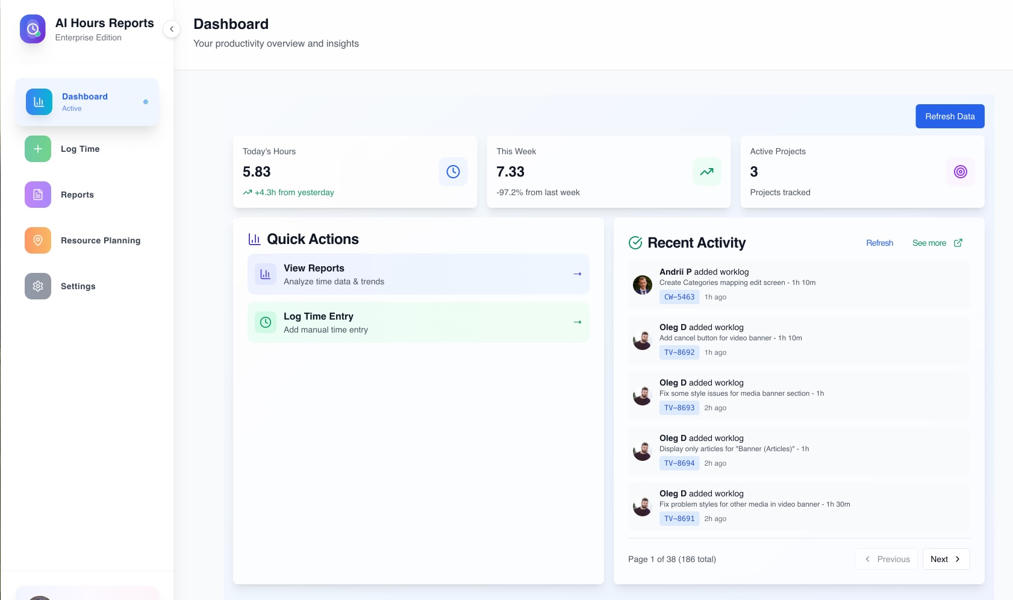The image size is (1013, 600).
Task: Click the This Week value 7.33
Action: (510, 172)
